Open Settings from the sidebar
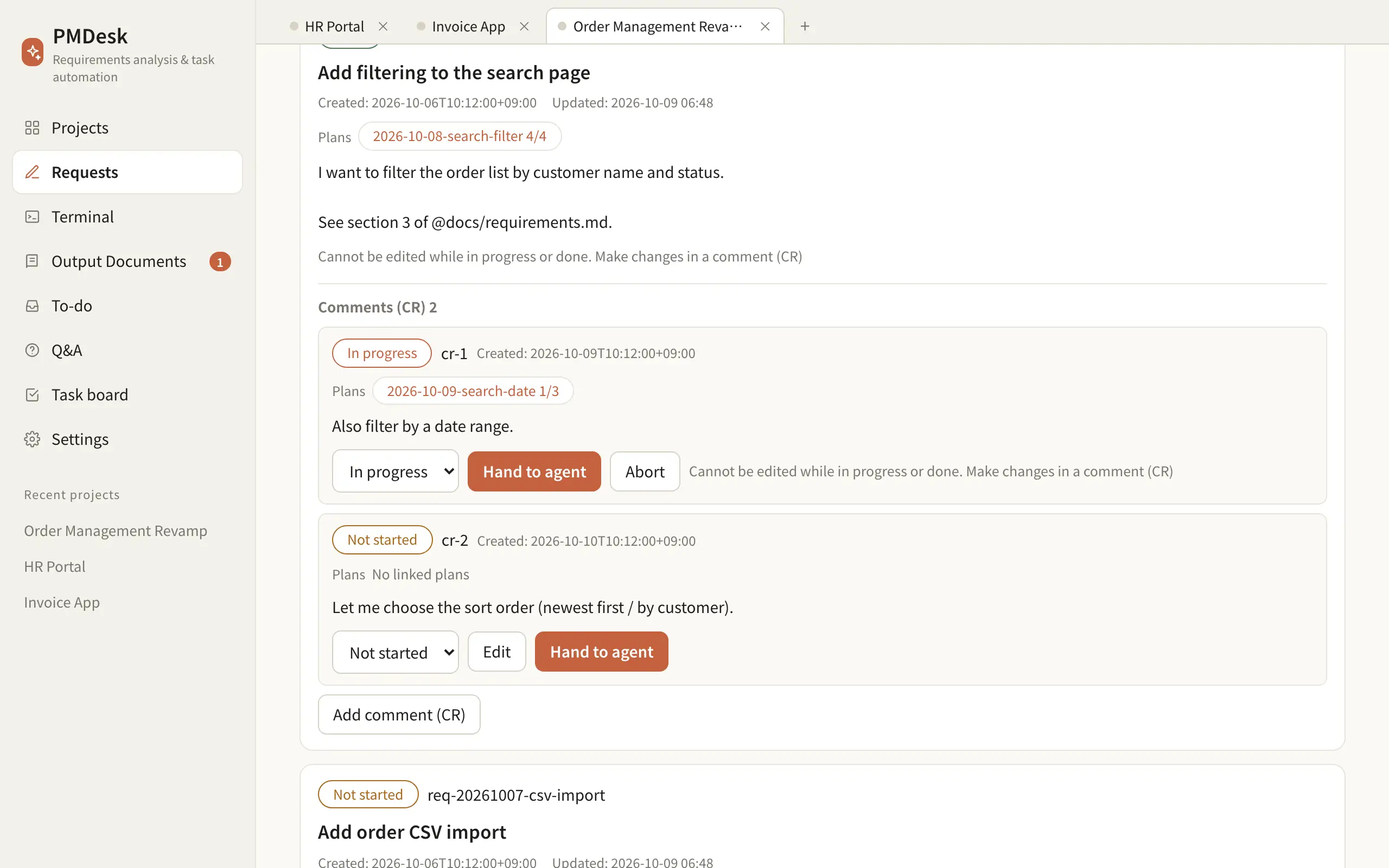This screenshot has width=1389, height=868. point(128,439)
